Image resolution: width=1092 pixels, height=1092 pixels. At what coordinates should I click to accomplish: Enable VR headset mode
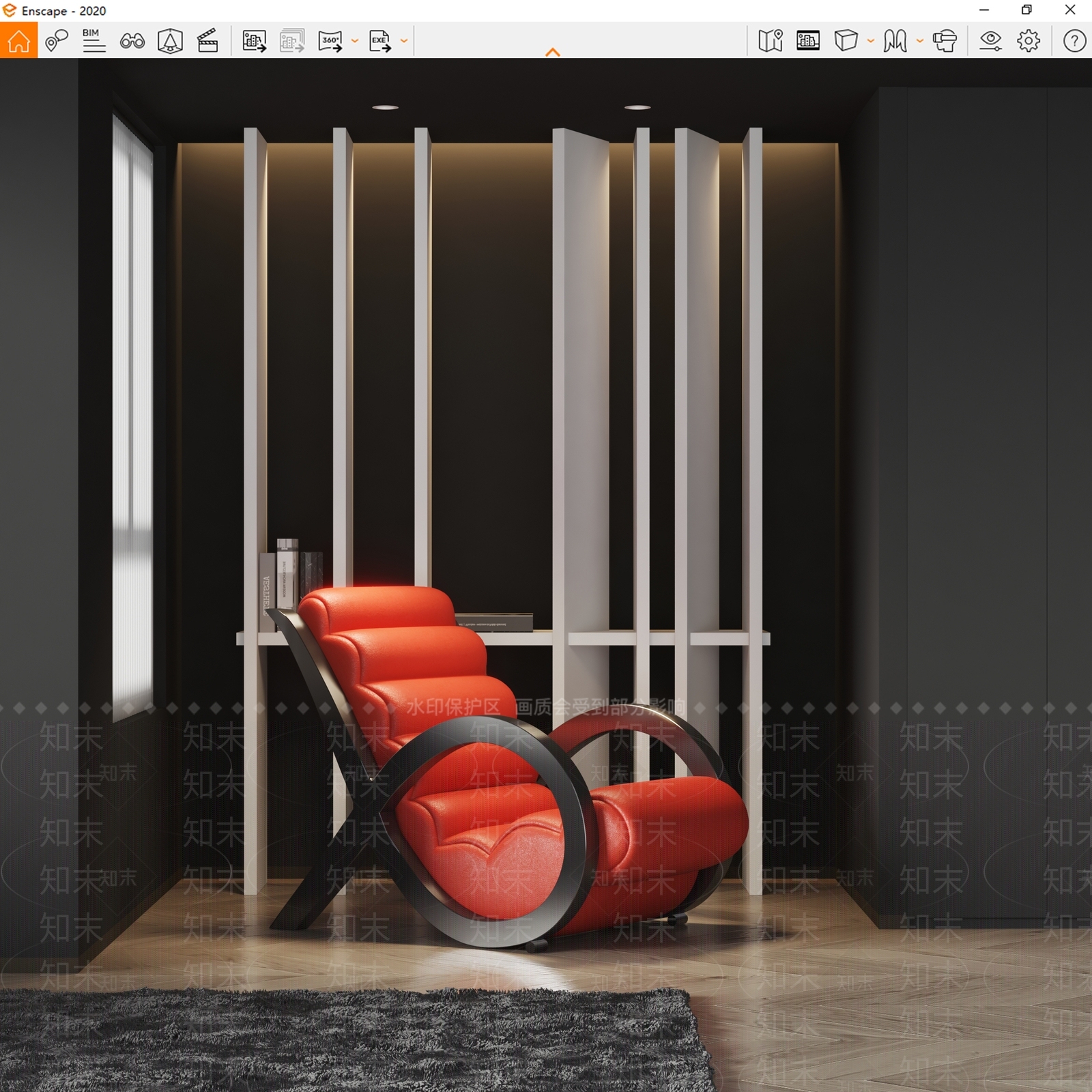(x=945, y=41)
